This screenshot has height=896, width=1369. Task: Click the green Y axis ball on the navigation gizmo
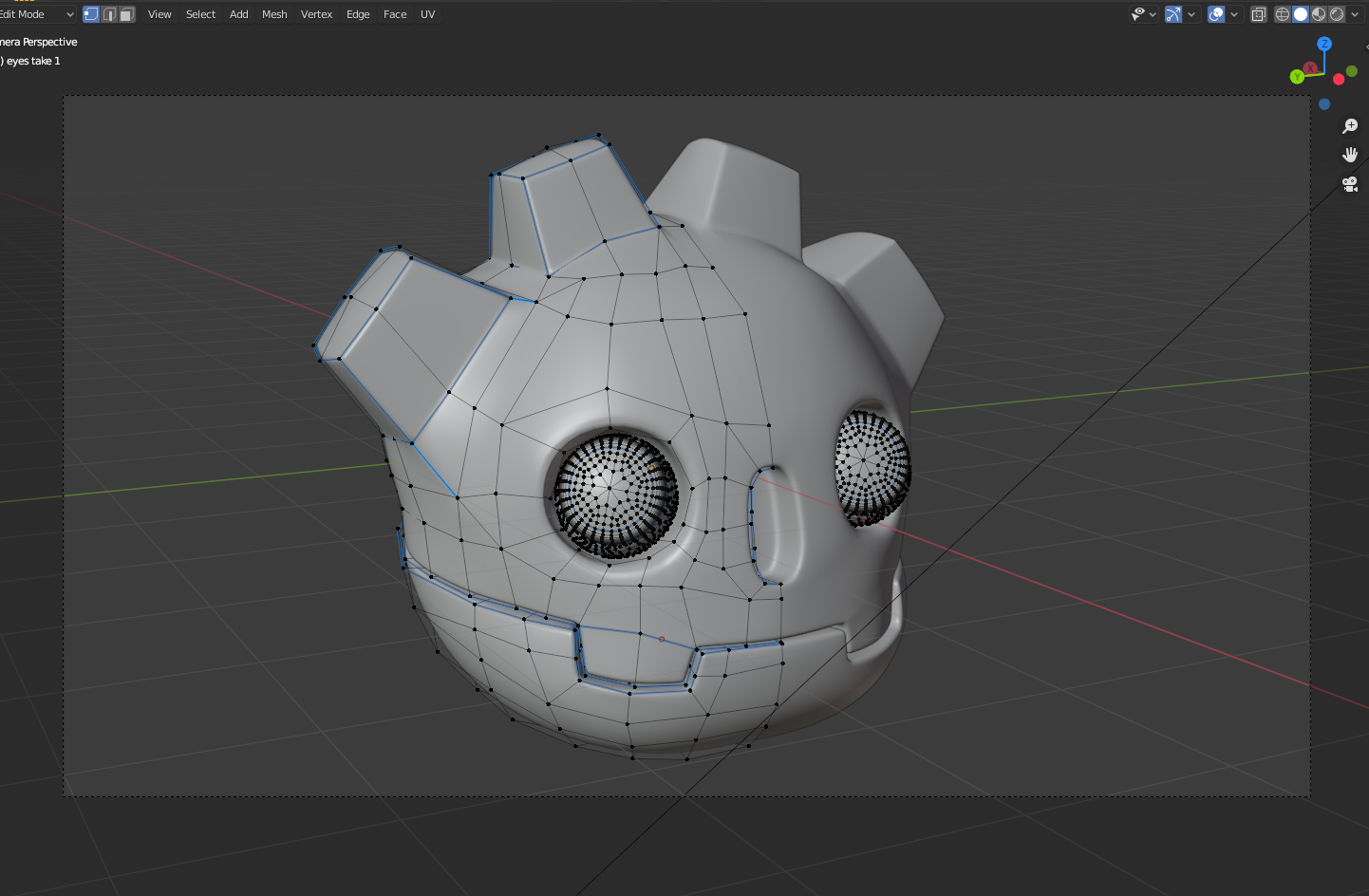[1297, 76]
